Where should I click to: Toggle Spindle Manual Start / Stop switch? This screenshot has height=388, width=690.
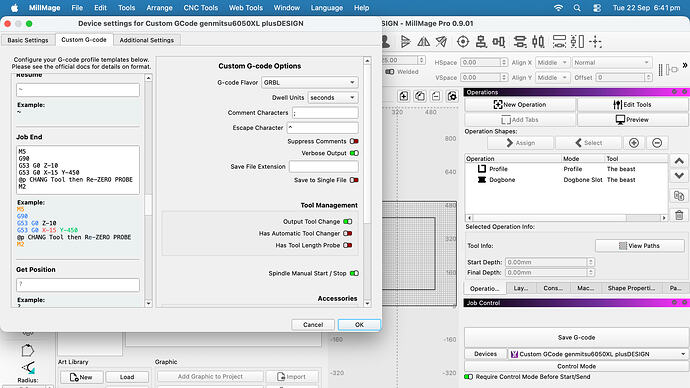[x=354, y=273]
